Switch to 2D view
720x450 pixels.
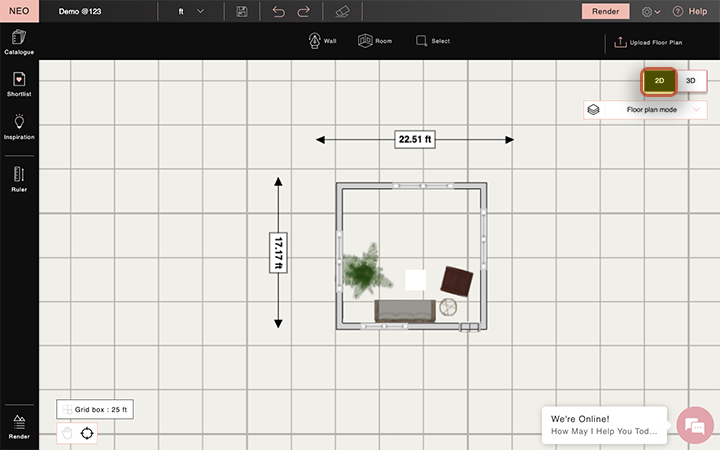(x=659, y=81)
